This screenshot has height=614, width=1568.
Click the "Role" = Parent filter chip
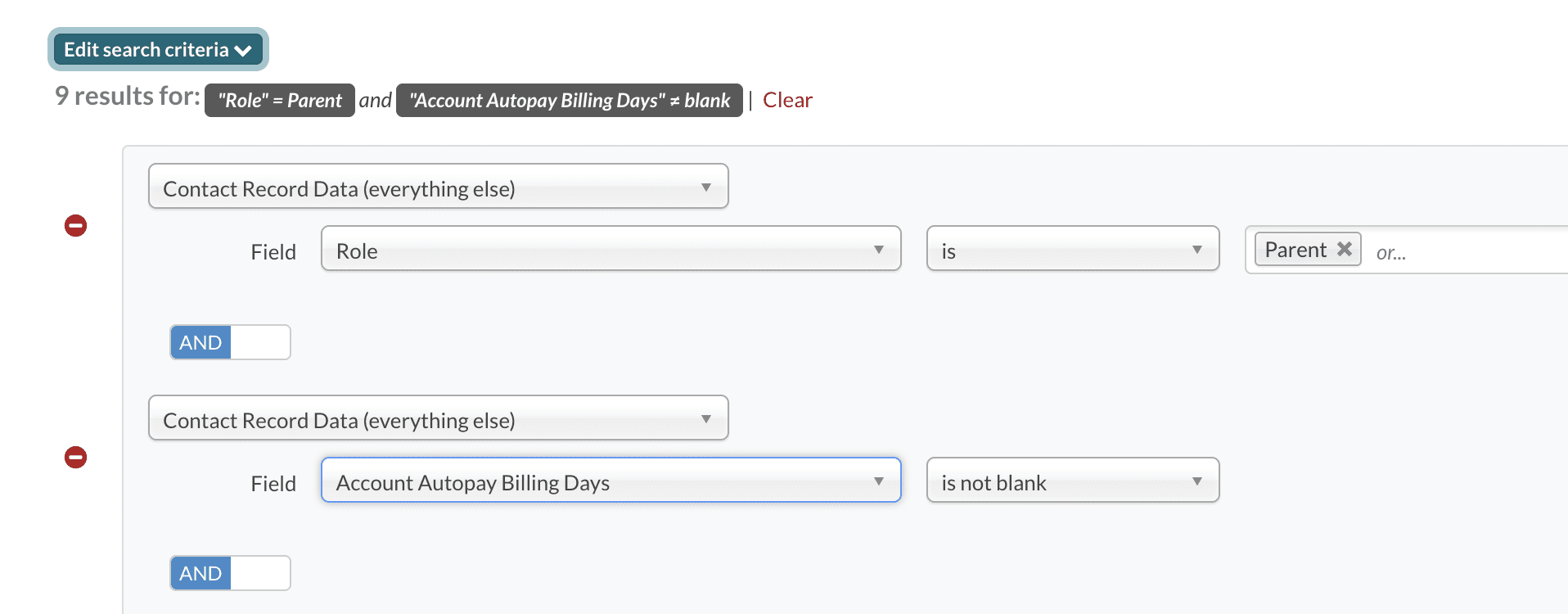[x=280, y=101]
